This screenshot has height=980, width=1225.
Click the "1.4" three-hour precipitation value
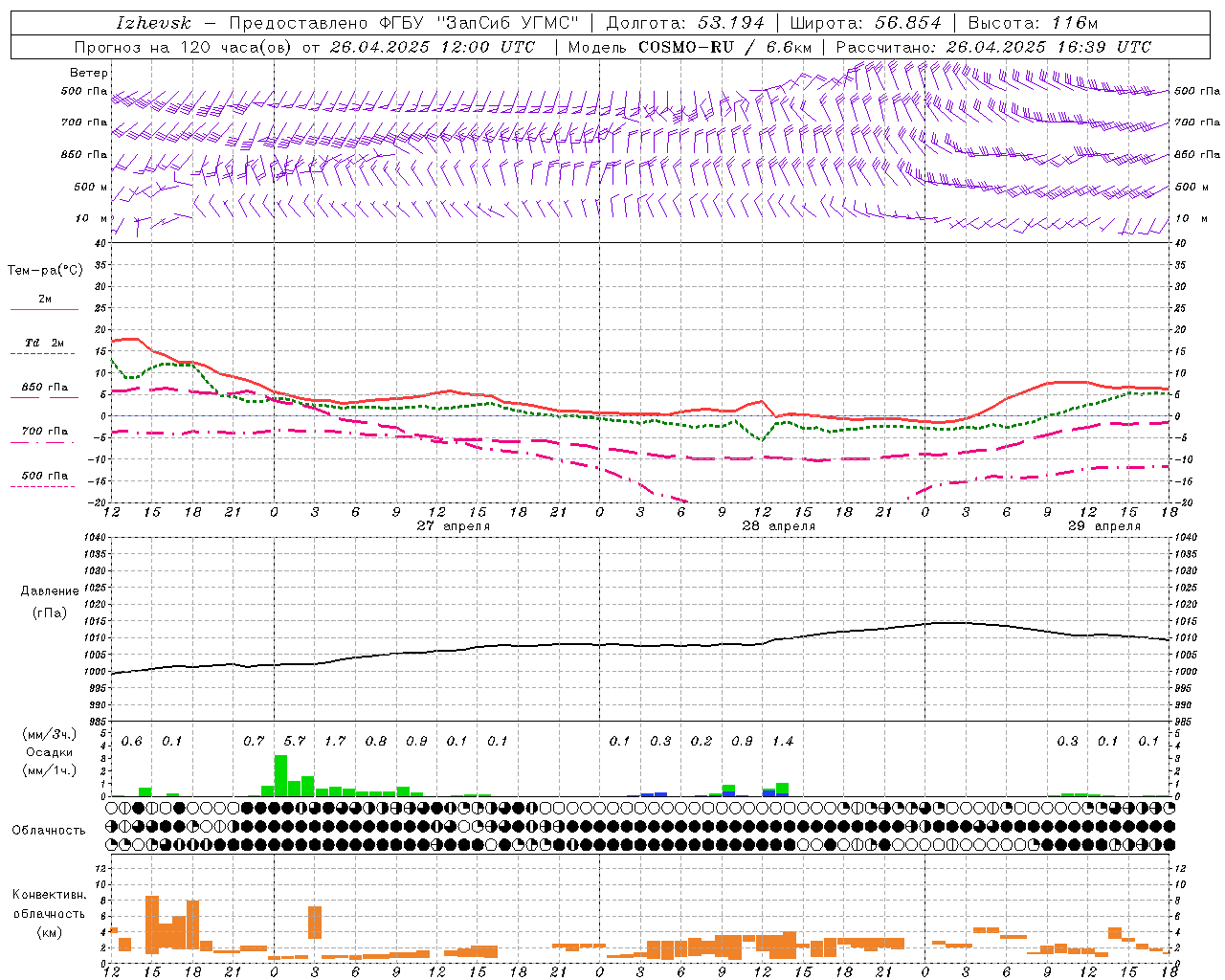(783, 742)
